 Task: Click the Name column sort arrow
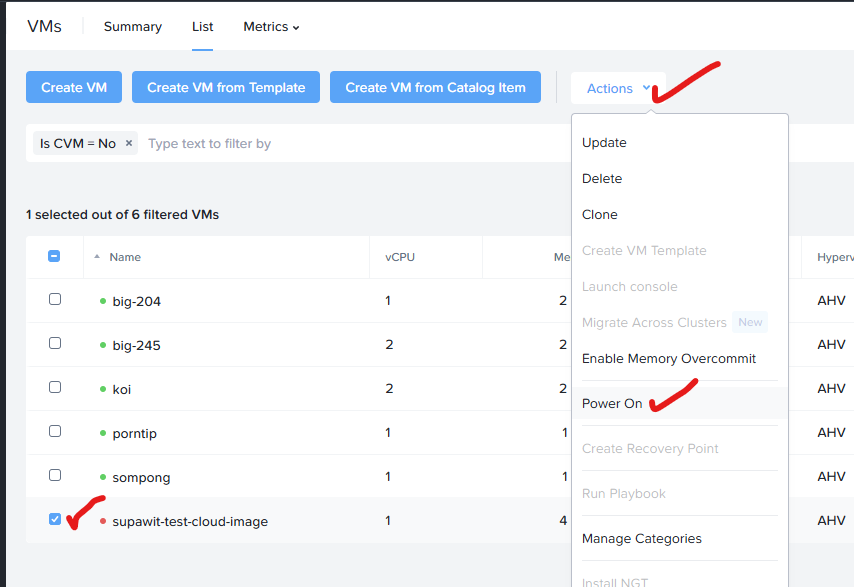point(97,257)
